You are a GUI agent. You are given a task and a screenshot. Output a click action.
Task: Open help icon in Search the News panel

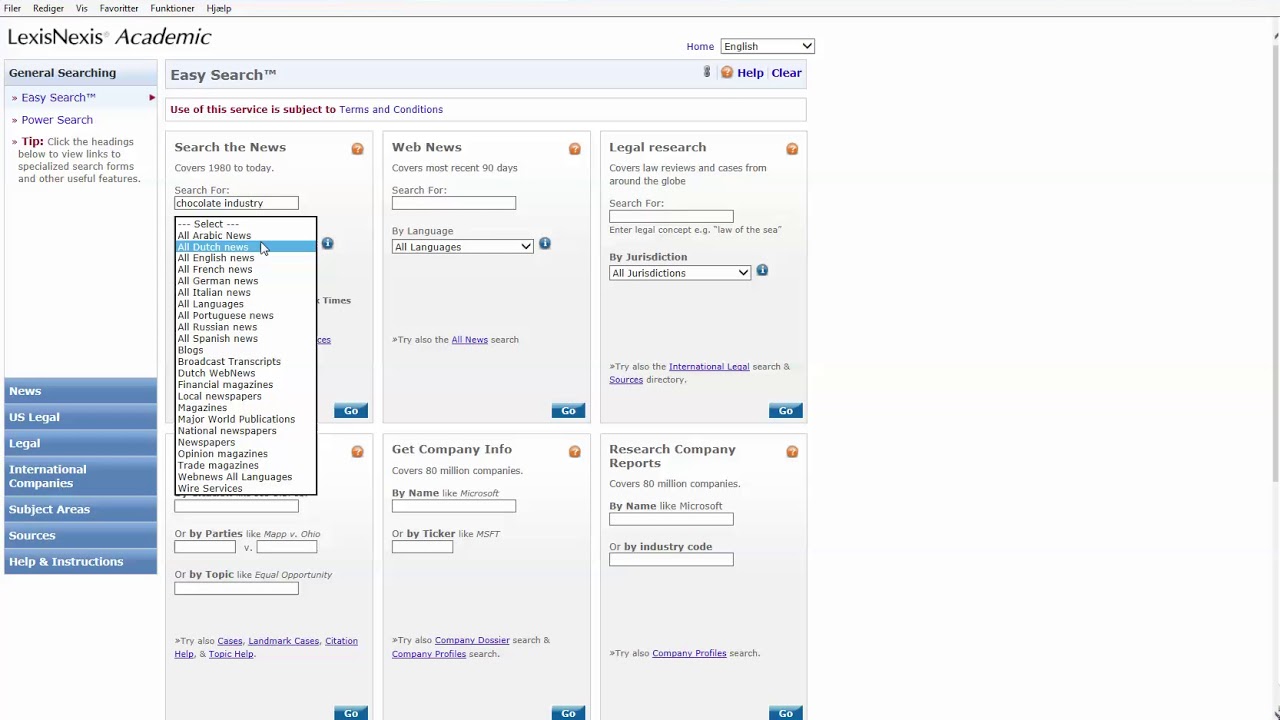(x=357, y=149)
